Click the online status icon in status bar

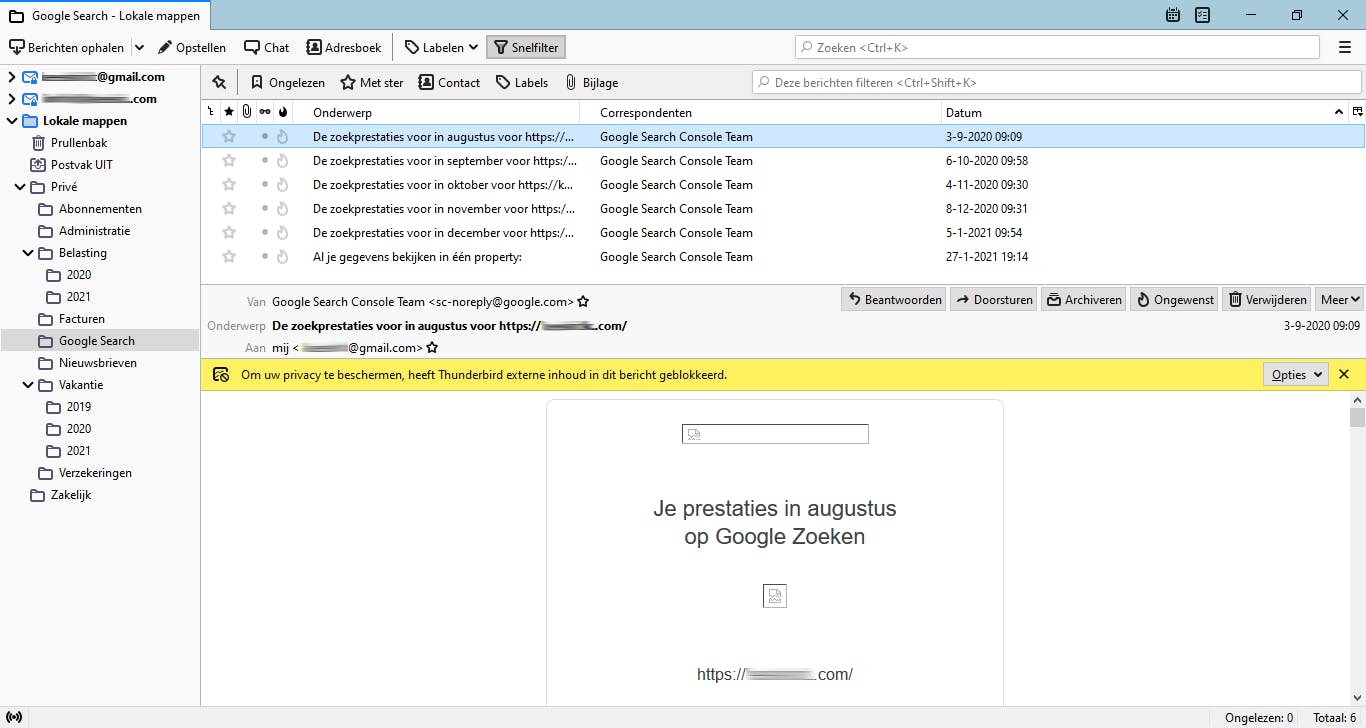coord(15,717)
